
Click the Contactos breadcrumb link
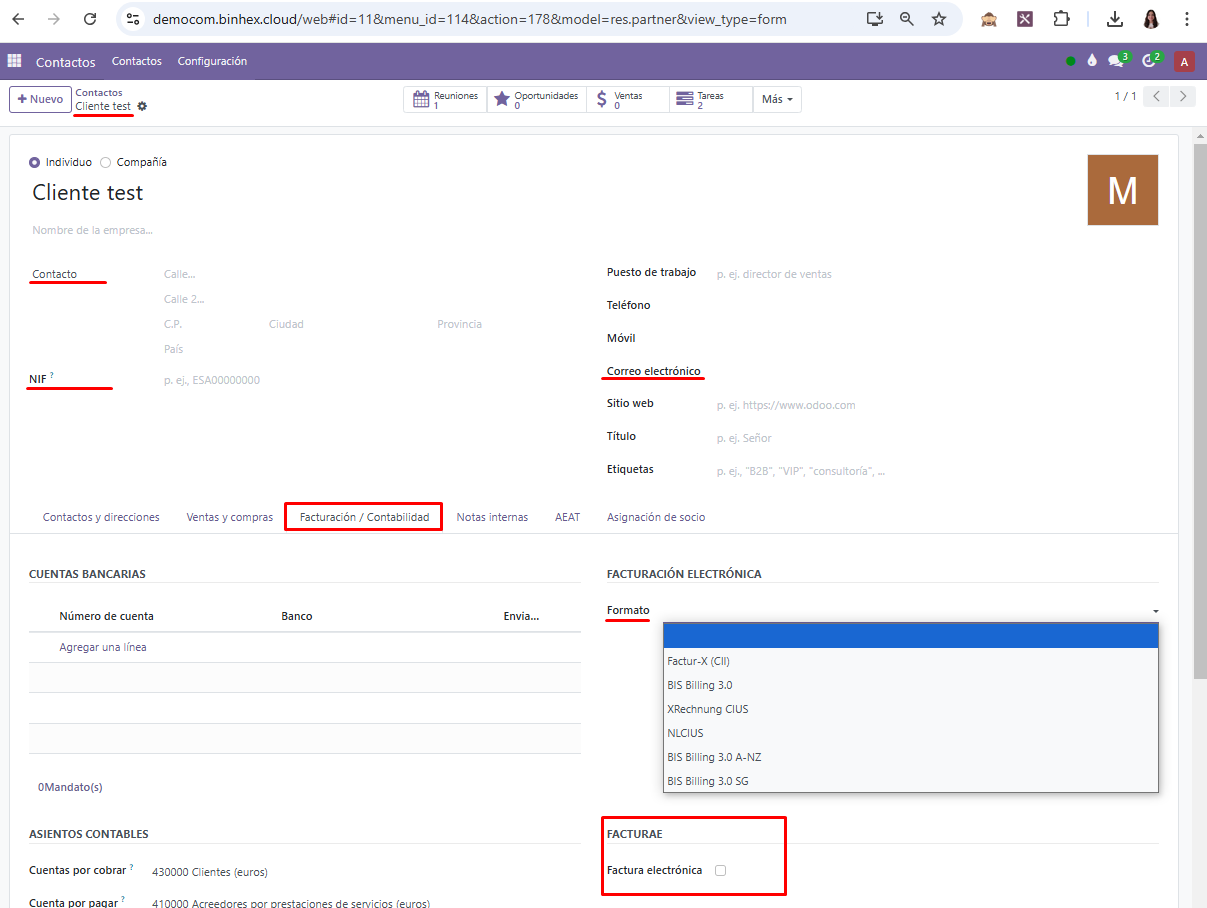point(99,92)
